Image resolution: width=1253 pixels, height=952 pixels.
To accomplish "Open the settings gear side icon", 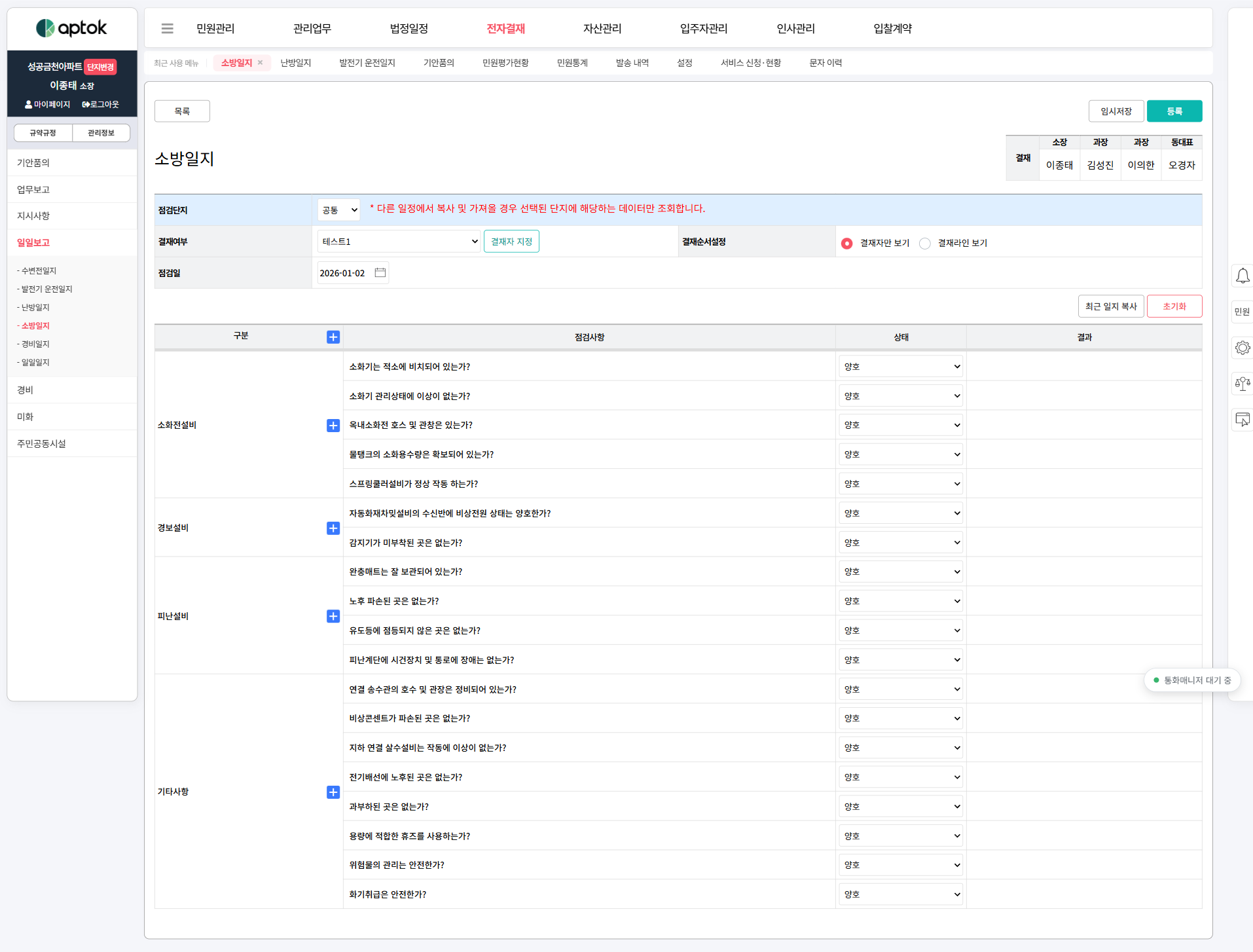I will coord(1242,348).
